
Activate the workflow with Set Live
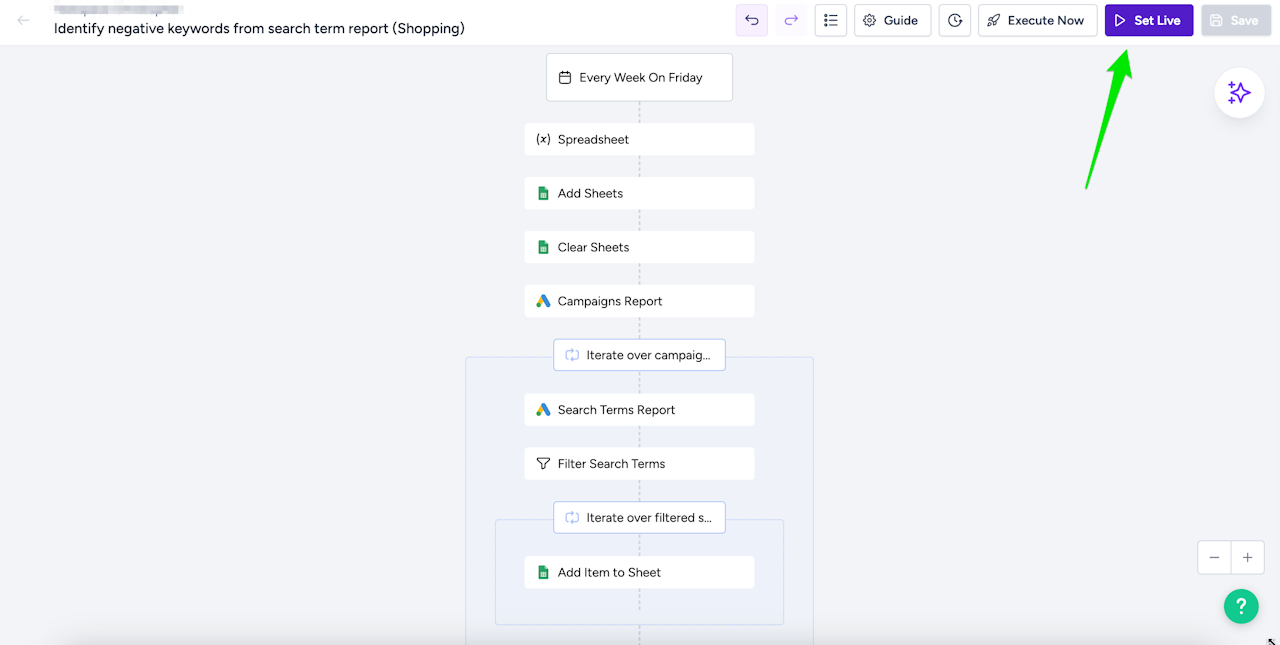click(x=1148, y=20)
